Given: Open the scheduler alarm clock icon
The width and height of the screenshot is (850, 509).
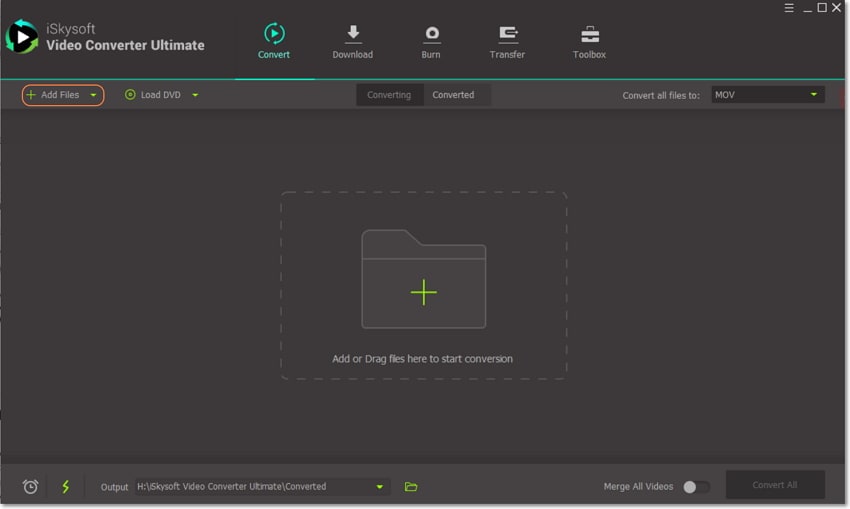Looking at the screenshot, I should coord(30,487).
